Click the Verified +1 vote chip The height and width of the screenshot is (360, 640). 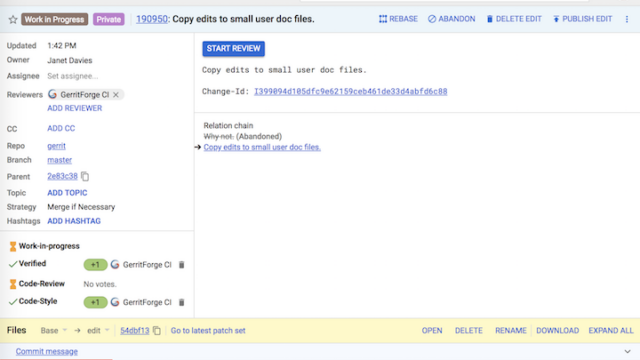pos(95,265)
